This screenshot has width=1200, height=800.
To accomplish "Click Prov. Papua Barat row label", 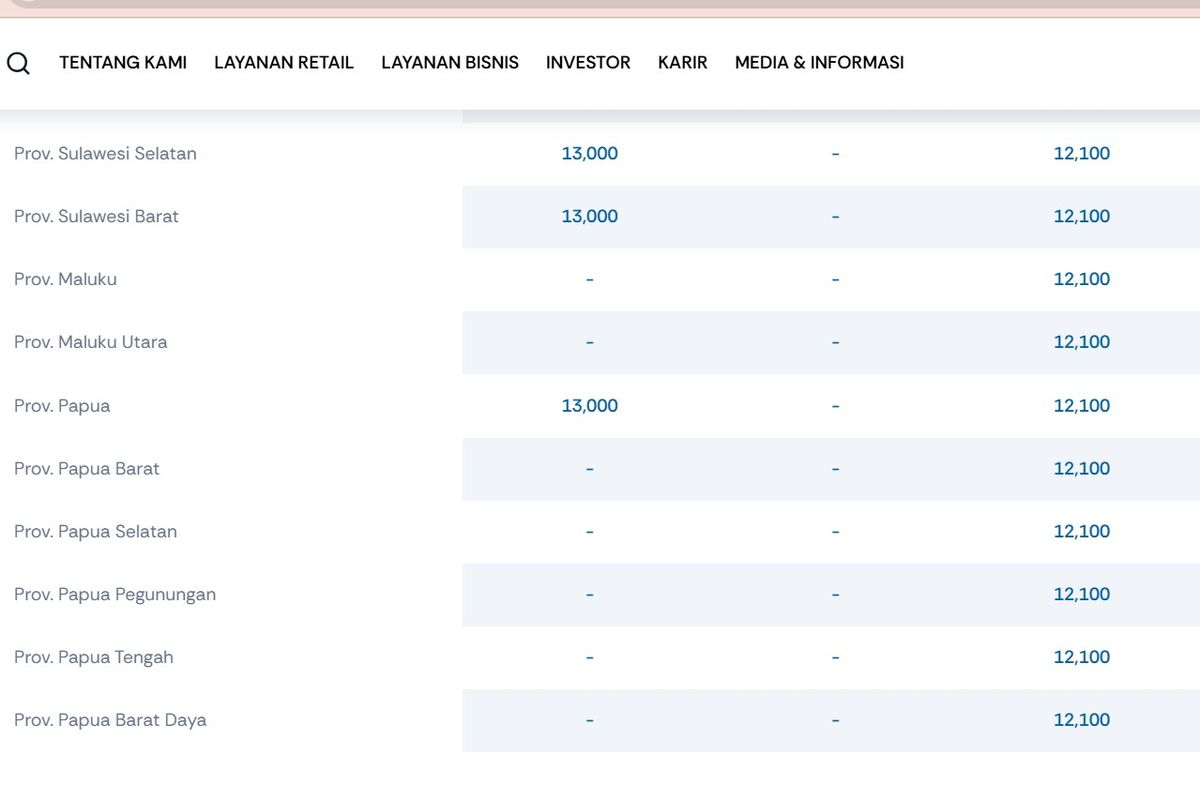I will tap(87, 468).
